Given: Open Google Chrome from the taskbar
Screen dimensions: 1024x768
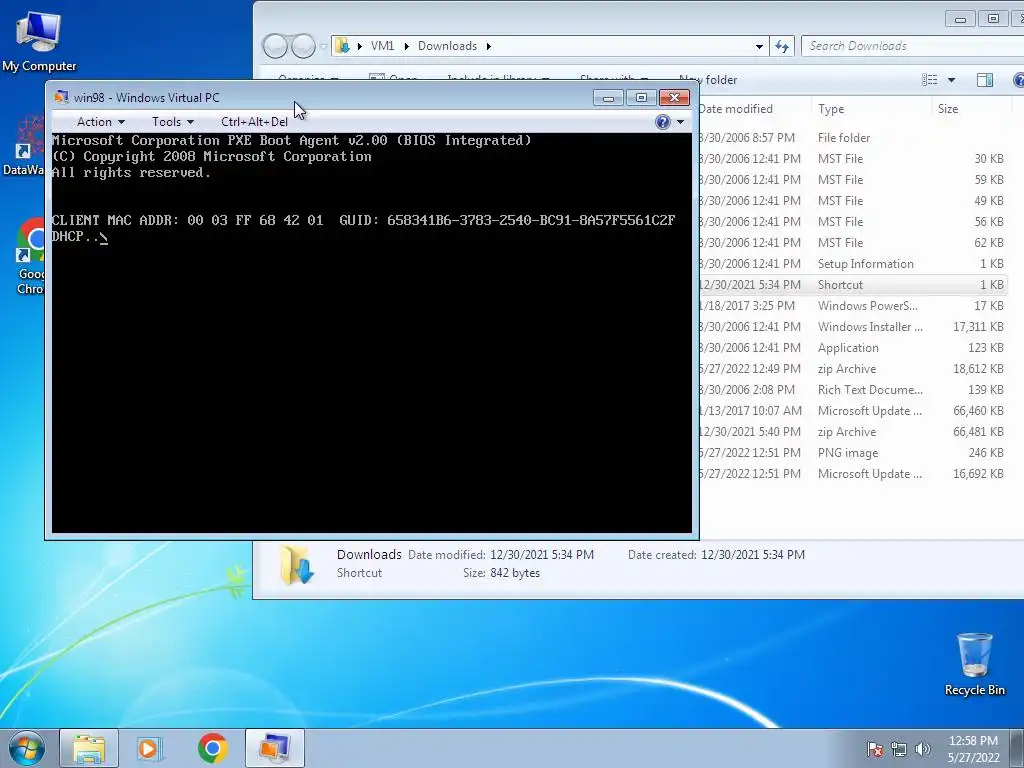Looking at the screenshot, I should tap(212, 748).
